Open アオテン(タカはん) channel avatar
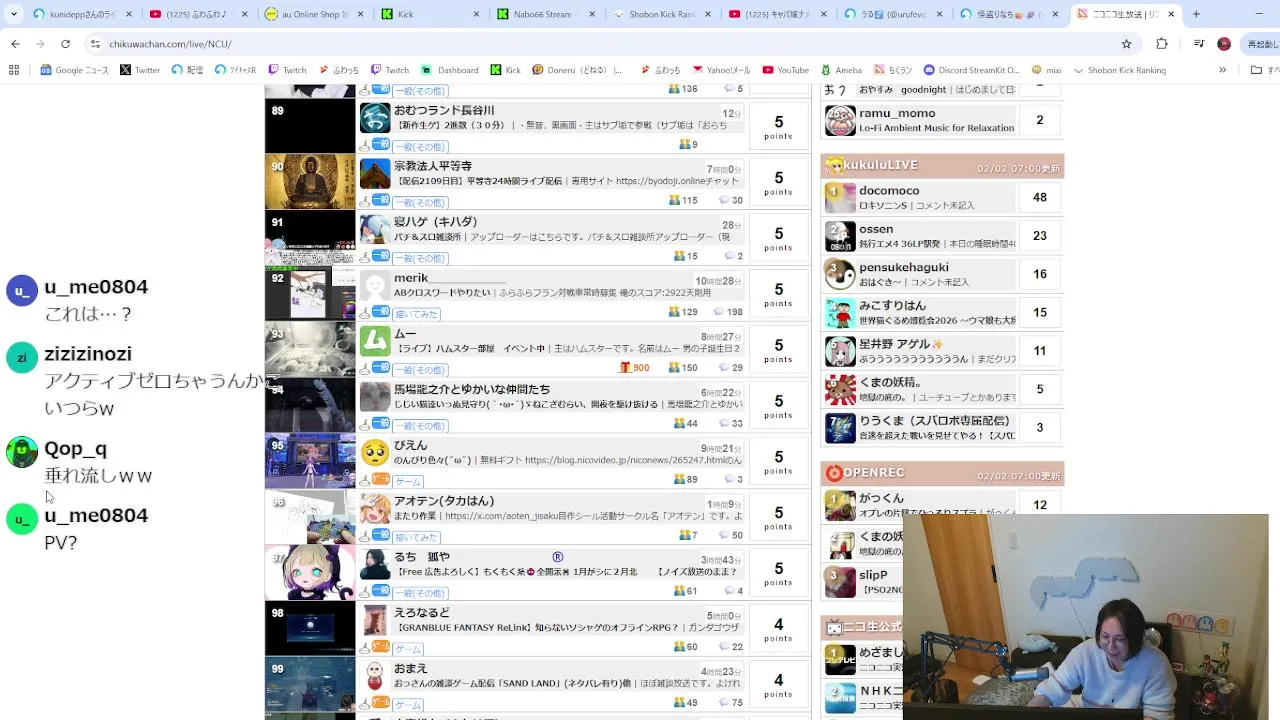The width and height of the screenshot is (1280, 720). (375, 509)
